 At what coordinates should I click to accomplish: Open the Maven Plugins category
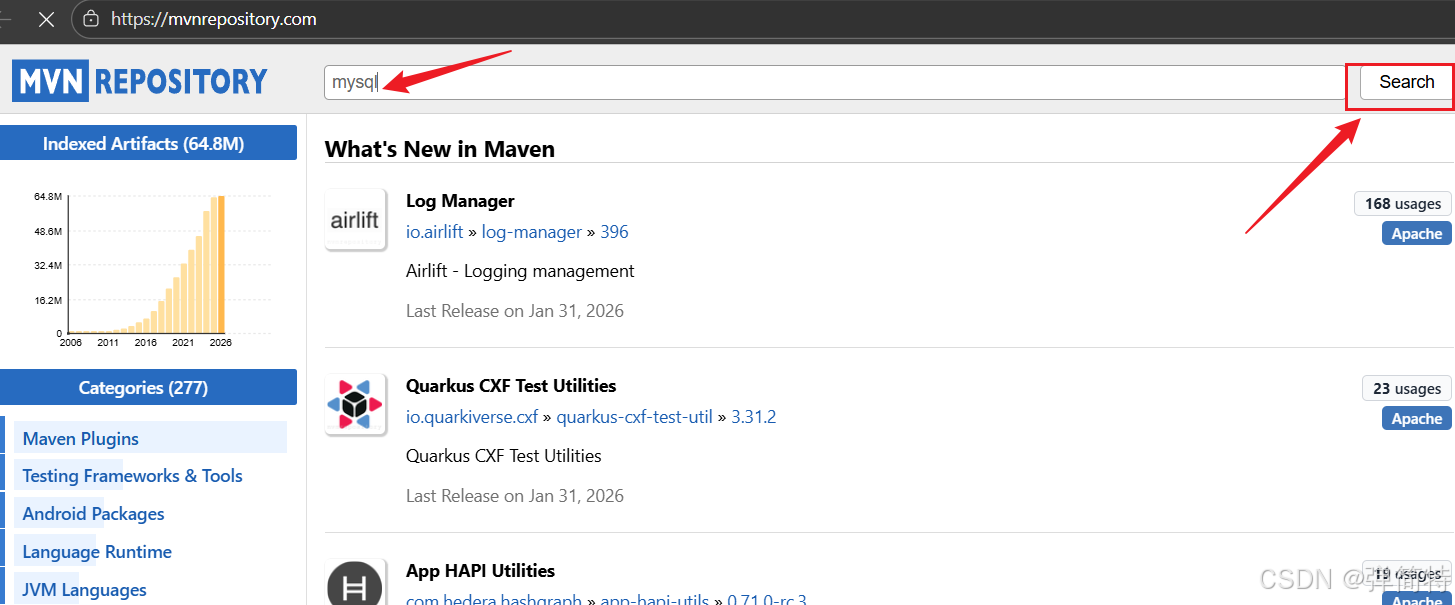click(80, 438)
